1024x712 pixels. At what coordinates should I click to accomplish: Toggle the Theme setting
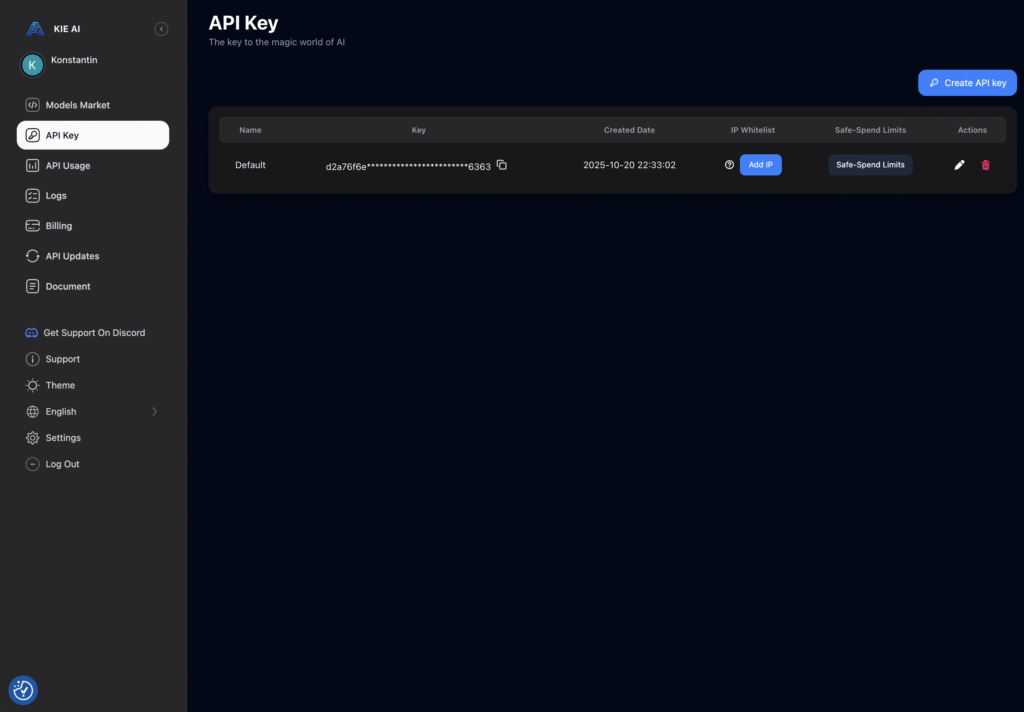click(x=60, y=385)
